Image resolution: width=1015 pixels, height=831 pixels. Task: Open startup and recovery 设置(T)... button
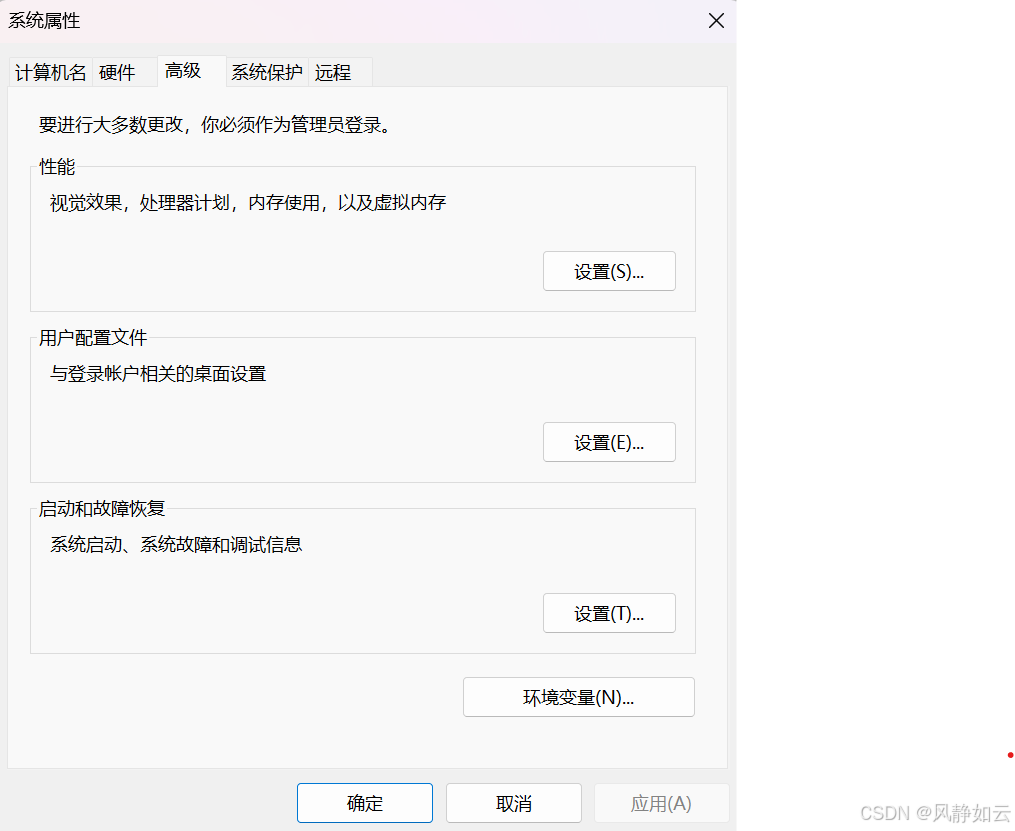(x=609, y=614)
